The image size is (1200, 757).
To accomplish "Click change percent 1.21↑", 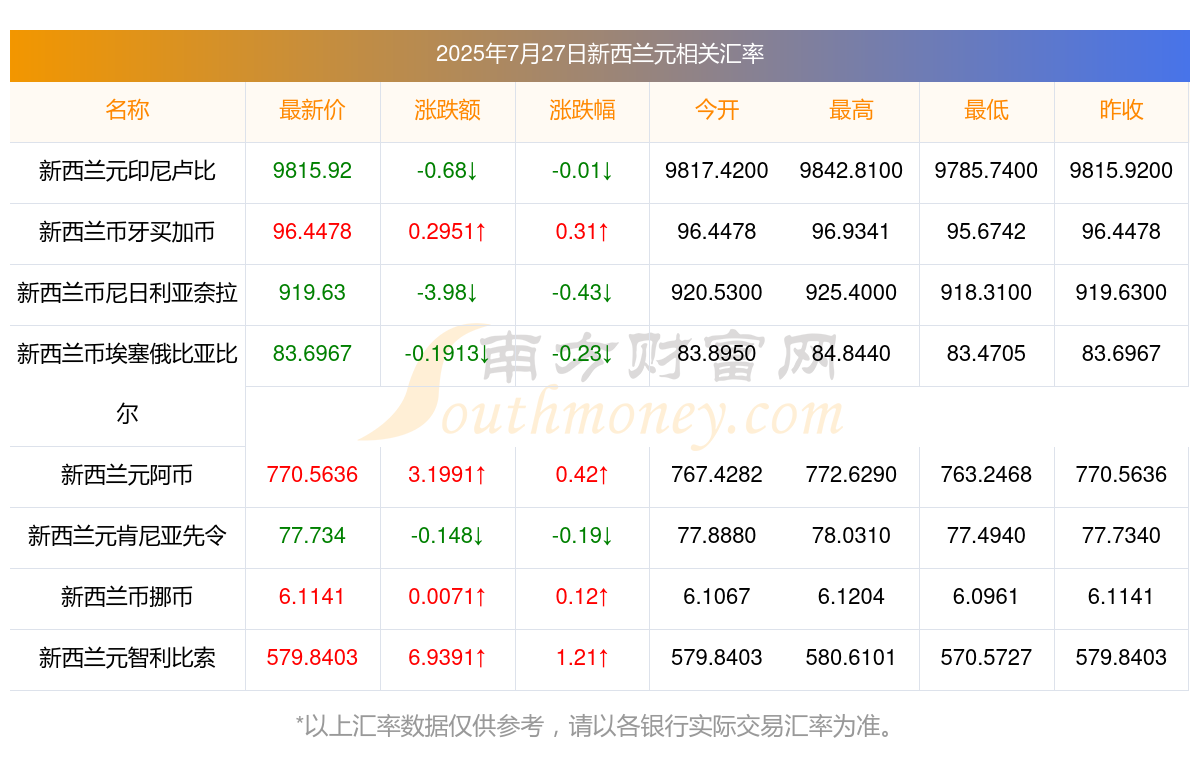I will click(x=582, y=658).
